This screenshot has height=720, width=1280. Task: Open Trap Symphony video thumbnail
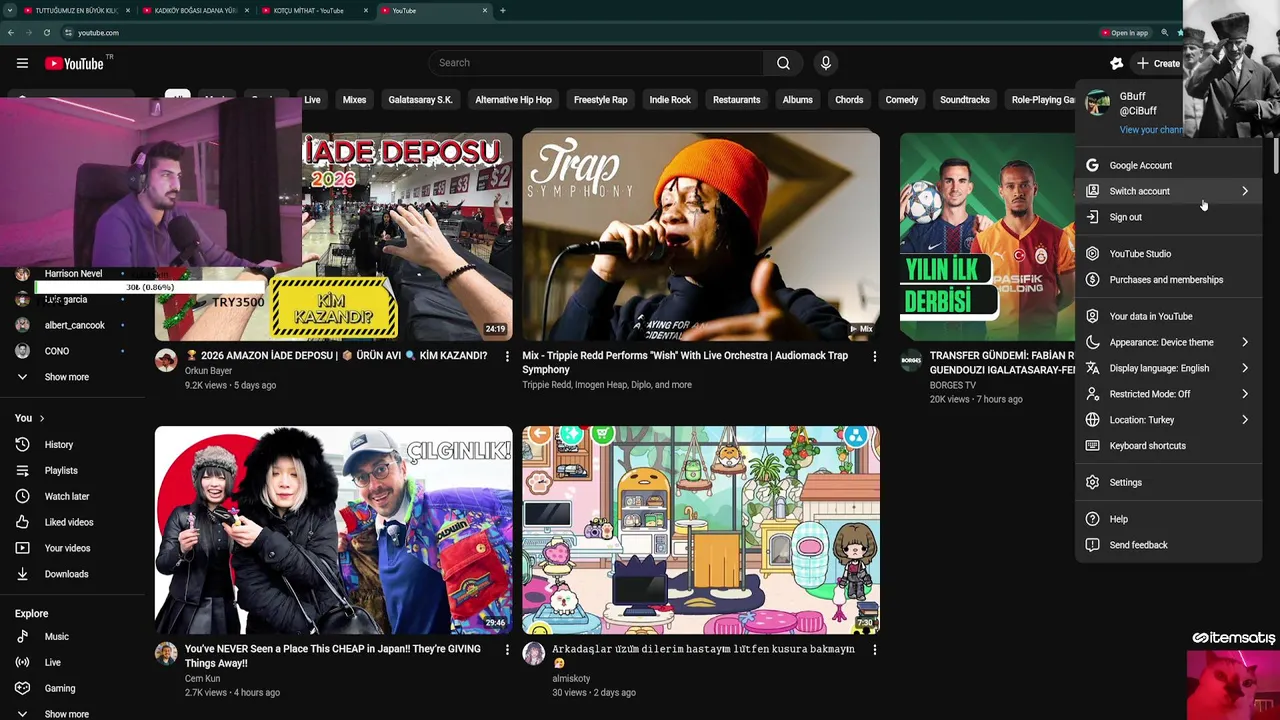[x=701, y=236]
